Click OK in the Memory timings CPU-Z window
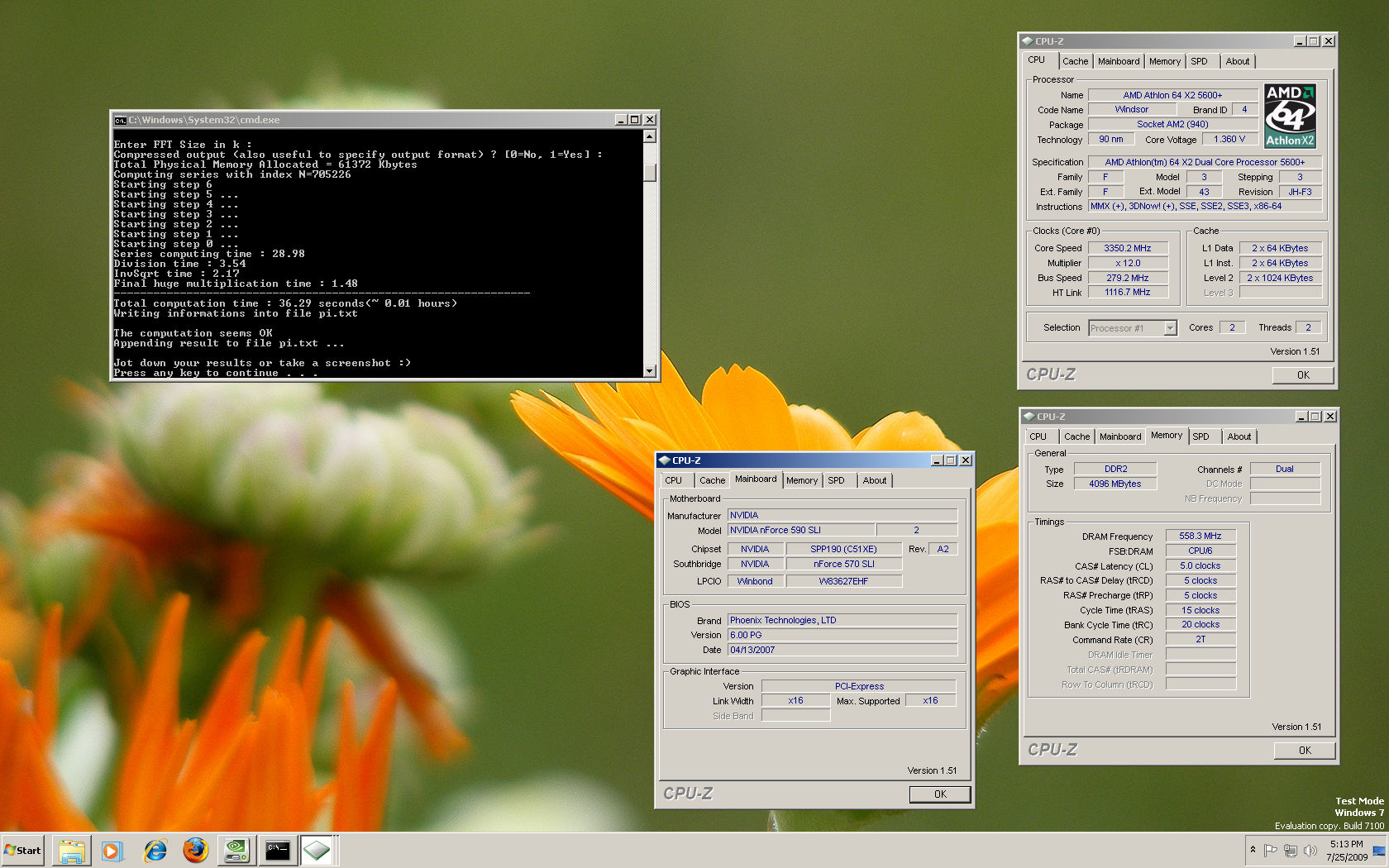The image size is (1389, 868). tap(1305, 750)
